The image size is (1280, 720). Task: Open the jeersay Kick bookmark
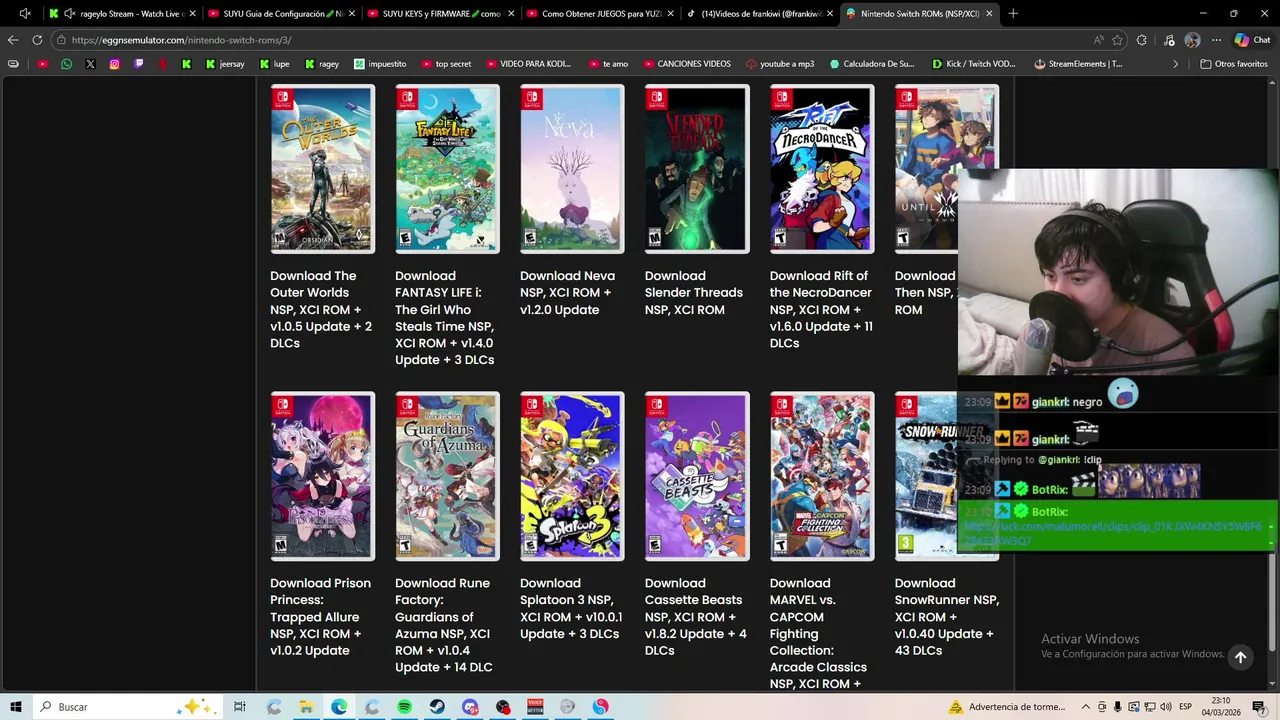(224, 64)
